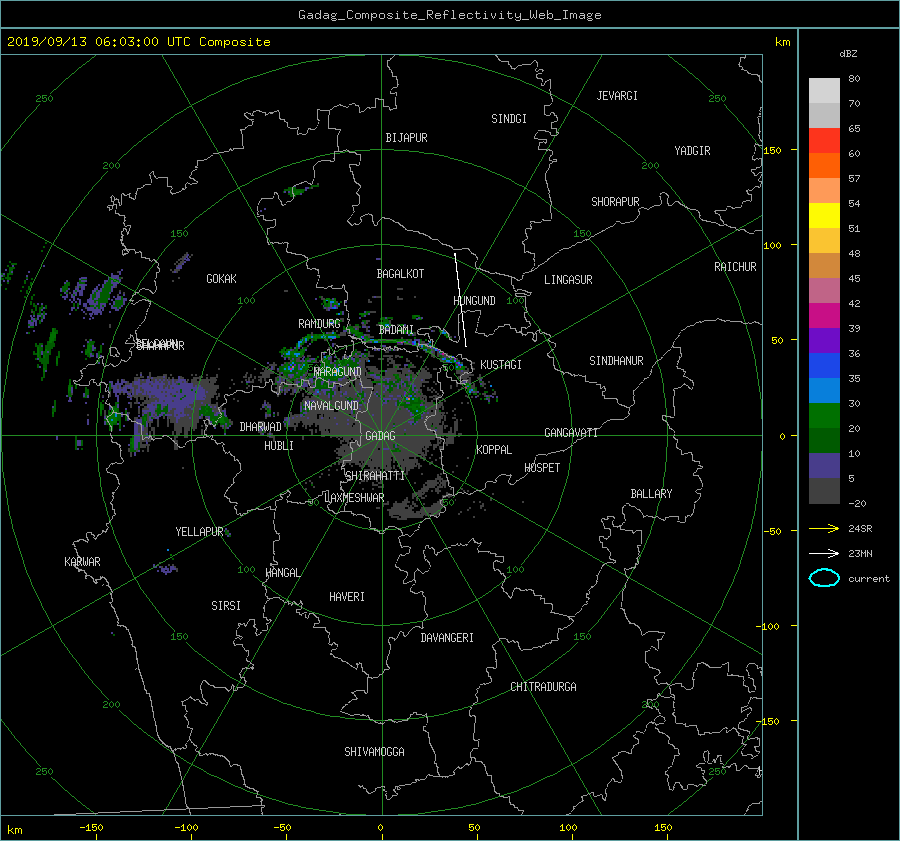900x841 pixels.
Task: Click the DHARWAD city label
Action: [260, 427]
